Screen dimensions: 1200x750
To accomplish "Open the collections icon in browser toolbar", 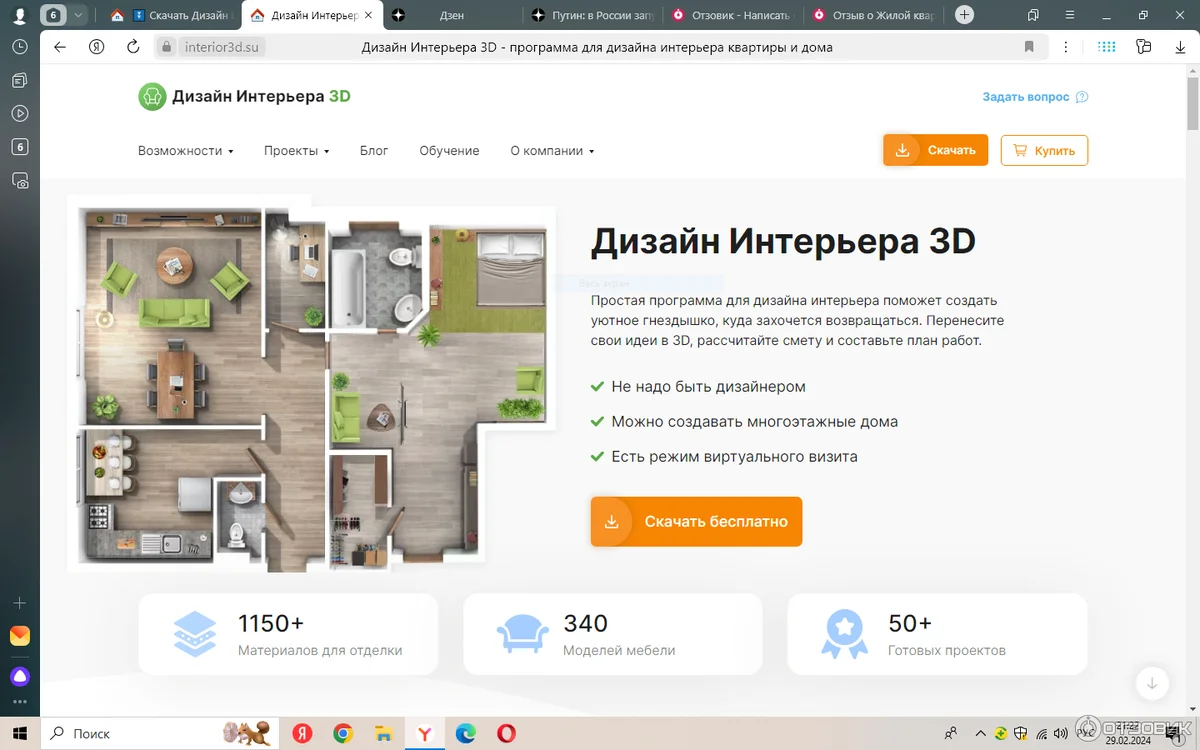I will (1144, 47).
